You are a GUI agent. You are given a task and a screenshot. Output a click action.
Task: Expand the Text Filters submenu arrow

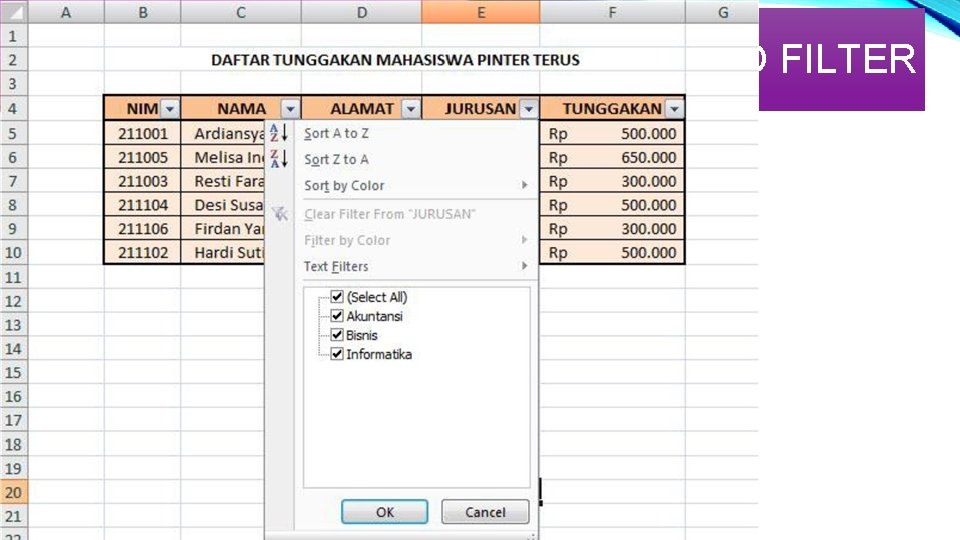pos(525,266)
